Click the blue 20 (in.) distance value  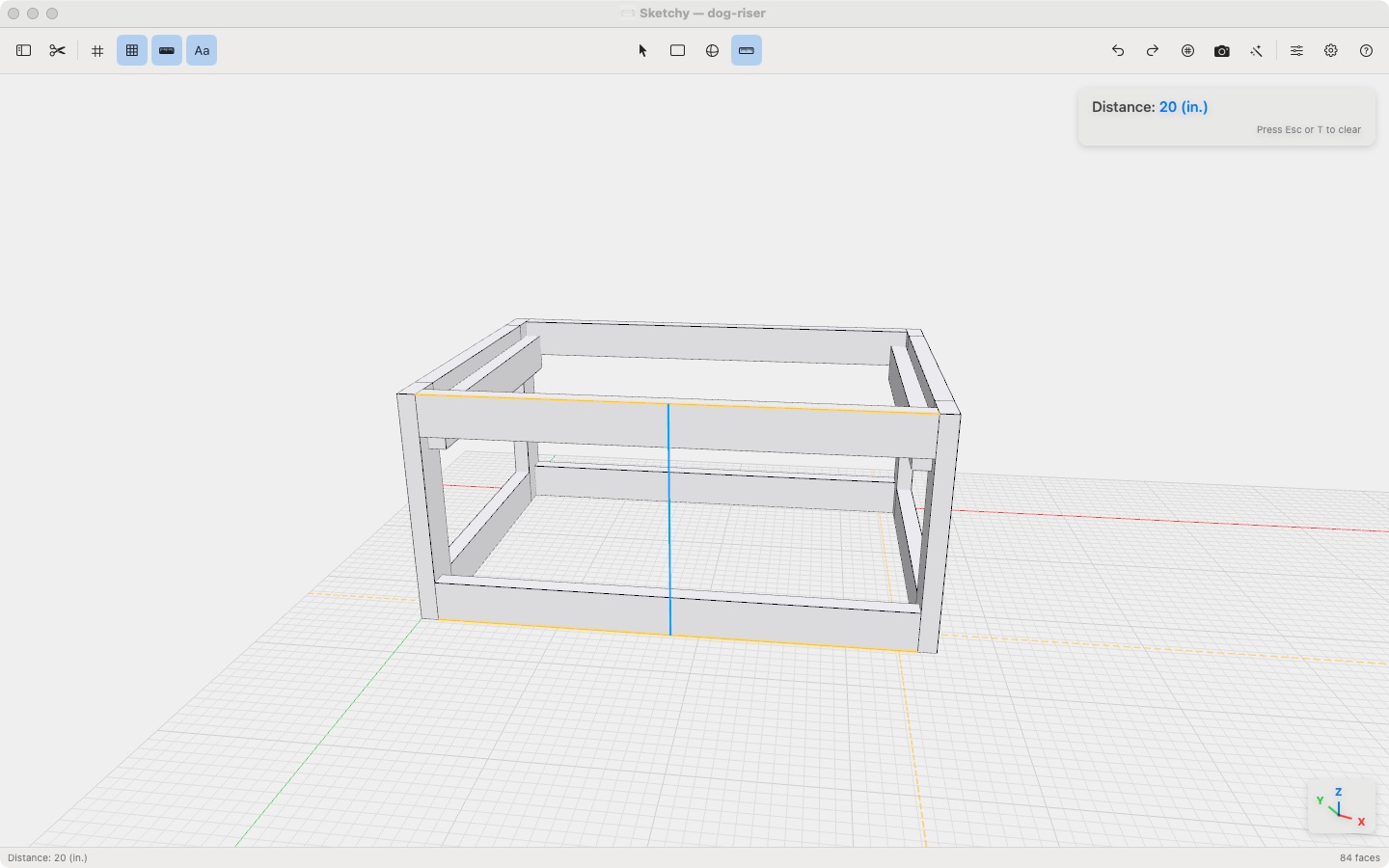tap(1184, 107)
